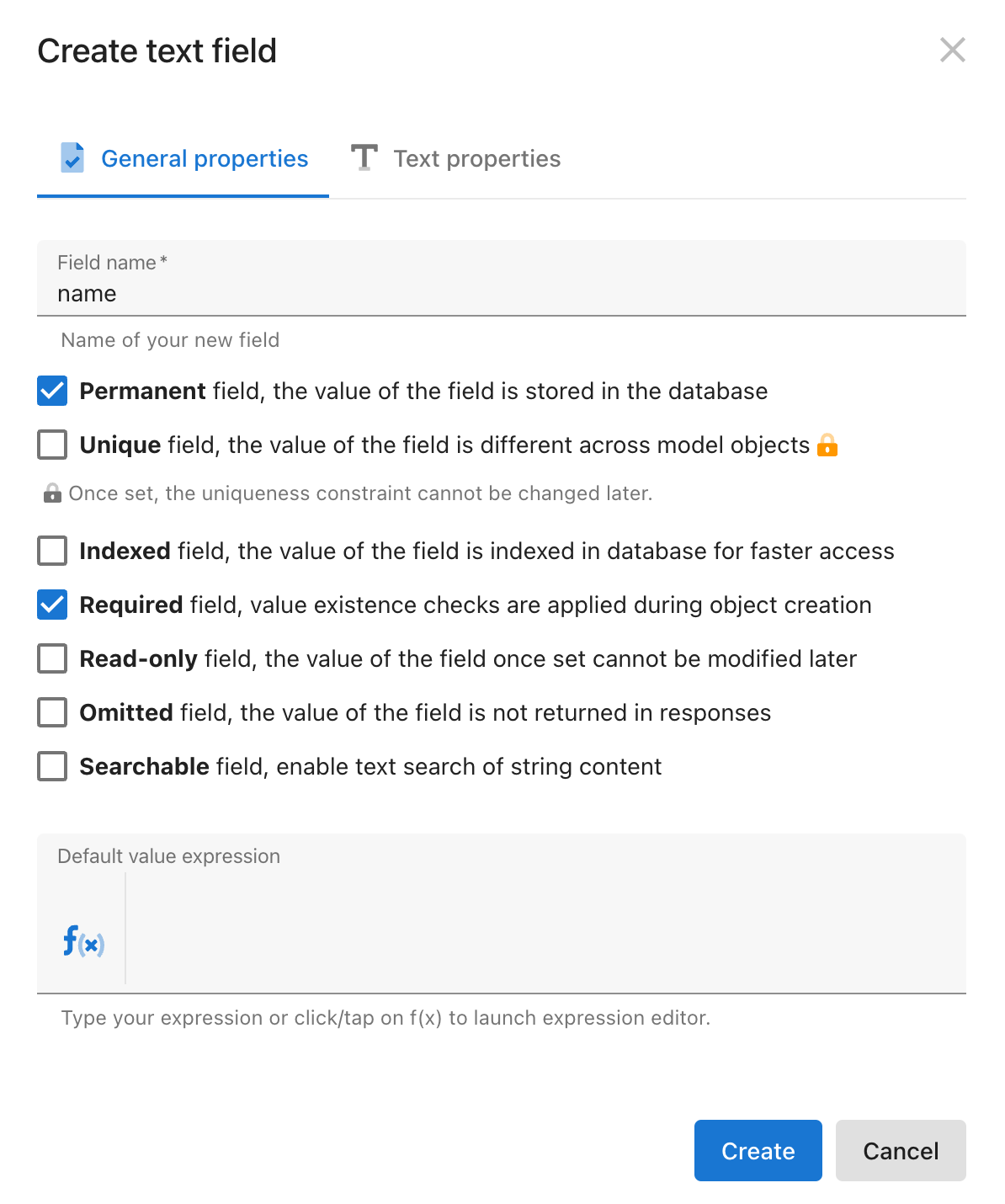Click the f(x) expression editor icon
The image size is (1005, 1204).
[x=82, y=942]
